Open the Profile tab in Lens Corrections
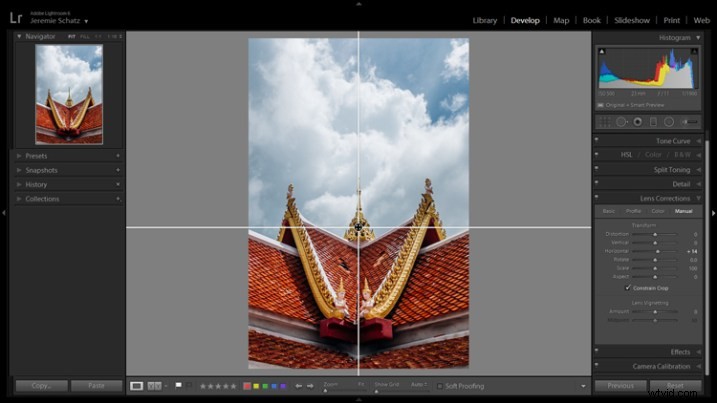The width and height of the screenshot is (717, 403). (633, 211)
